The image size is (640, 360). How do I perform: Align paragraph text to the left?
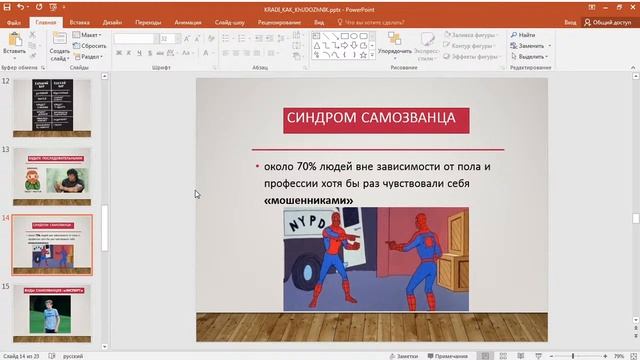[x=226, y=53]
